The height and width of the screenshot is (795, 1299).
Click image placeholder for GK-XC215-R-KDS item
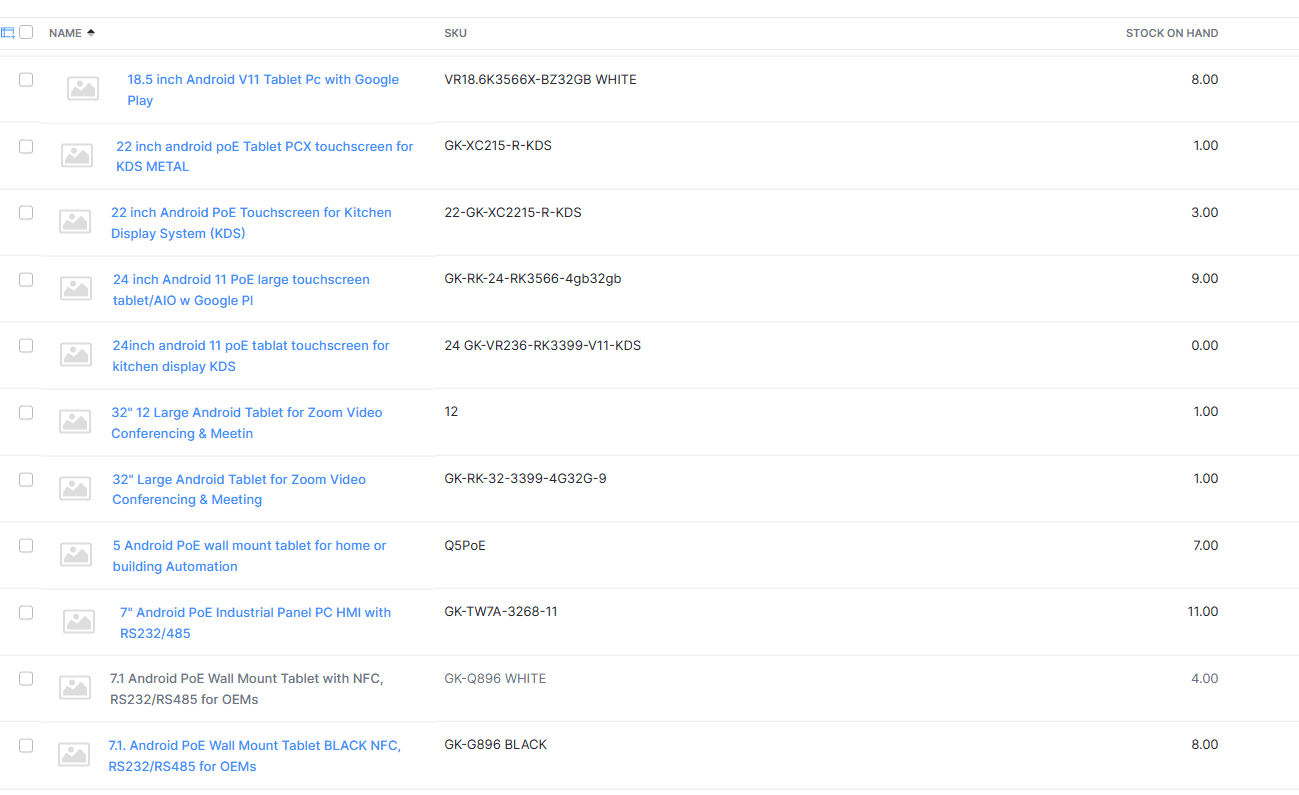pyautogui.click(x=77, y=155)
